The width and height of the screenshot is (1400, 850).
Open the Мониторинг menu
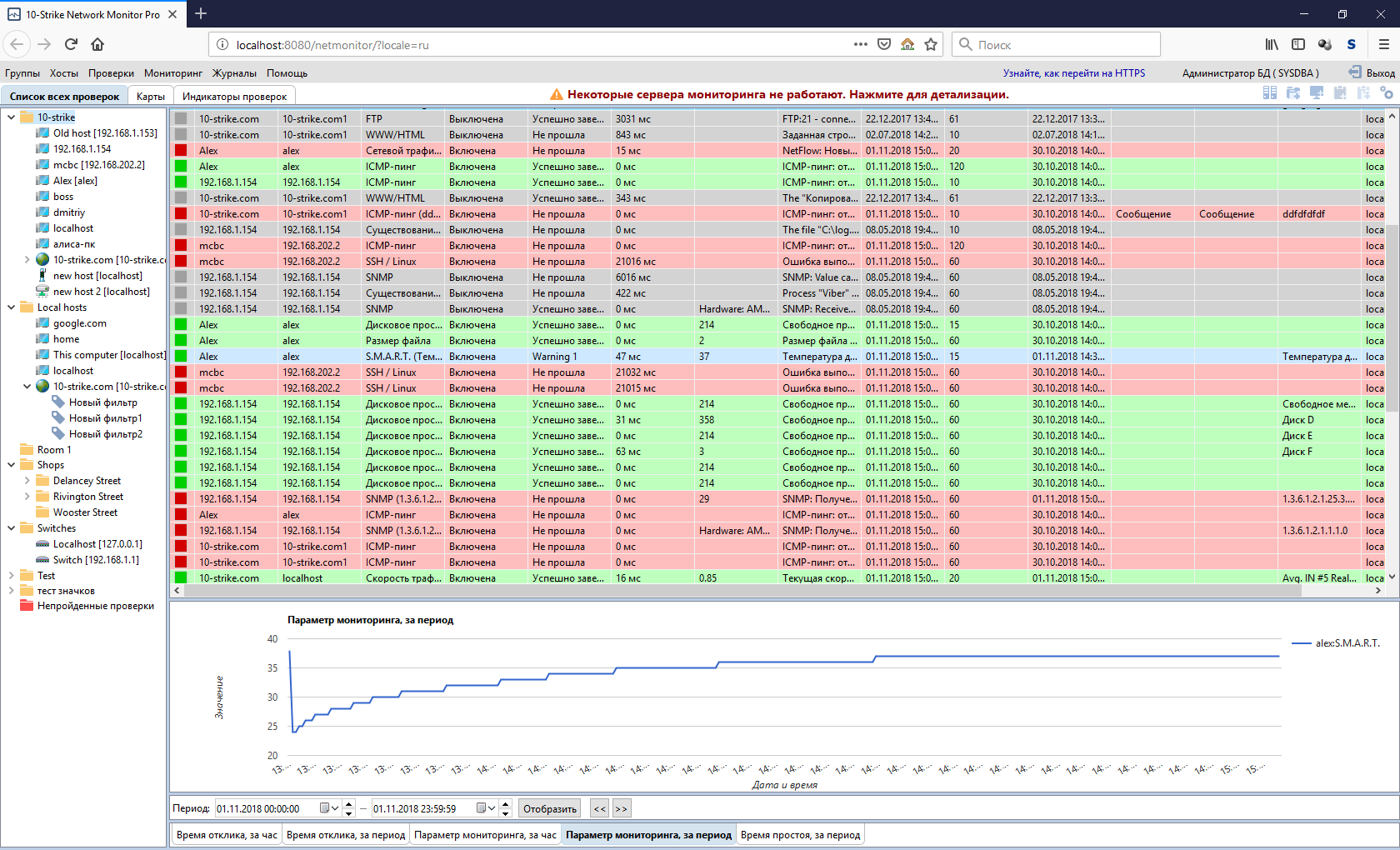[172, 73]
